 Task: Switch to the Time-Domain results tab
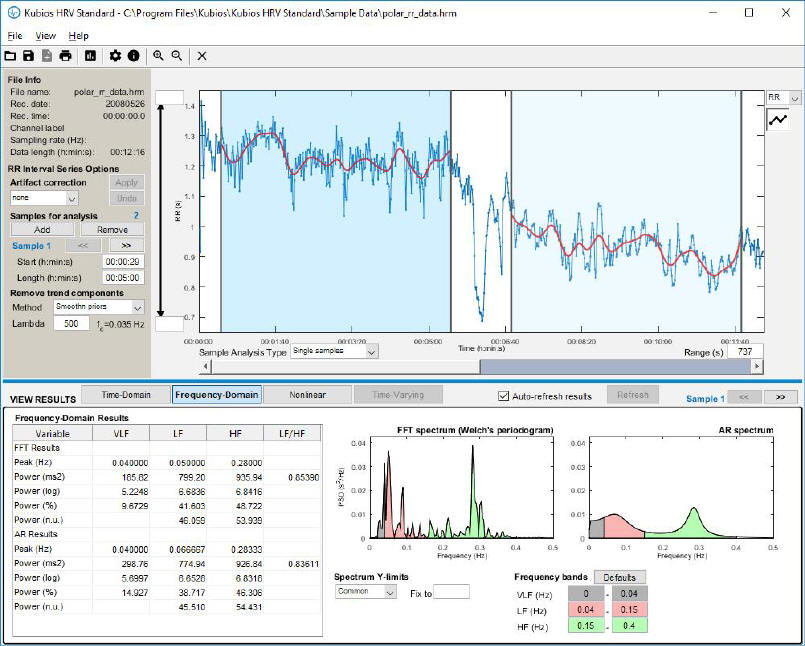point(125,395)
